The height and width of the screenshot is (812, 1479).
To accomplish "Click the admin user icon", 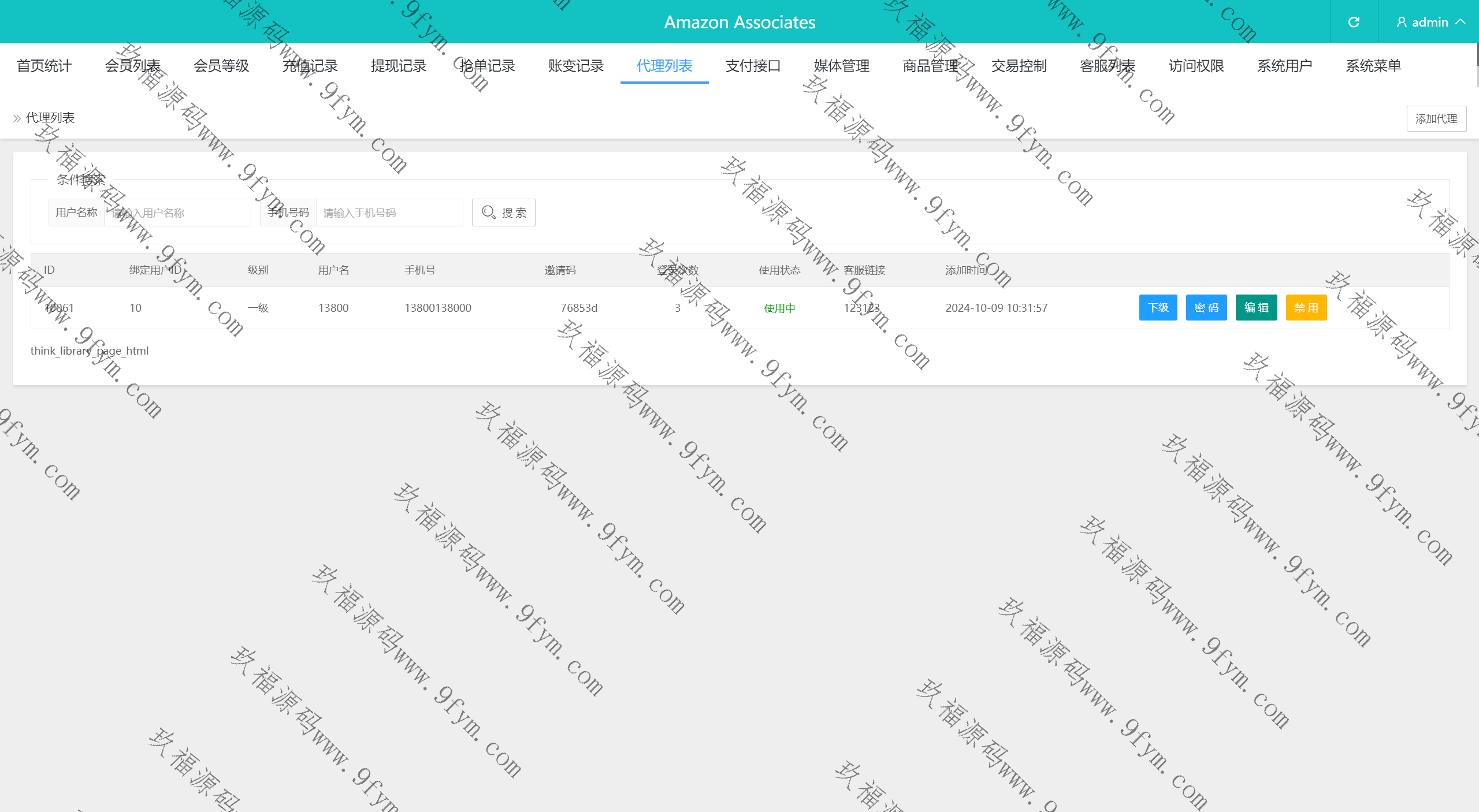I will click(x=1402, y=22).
